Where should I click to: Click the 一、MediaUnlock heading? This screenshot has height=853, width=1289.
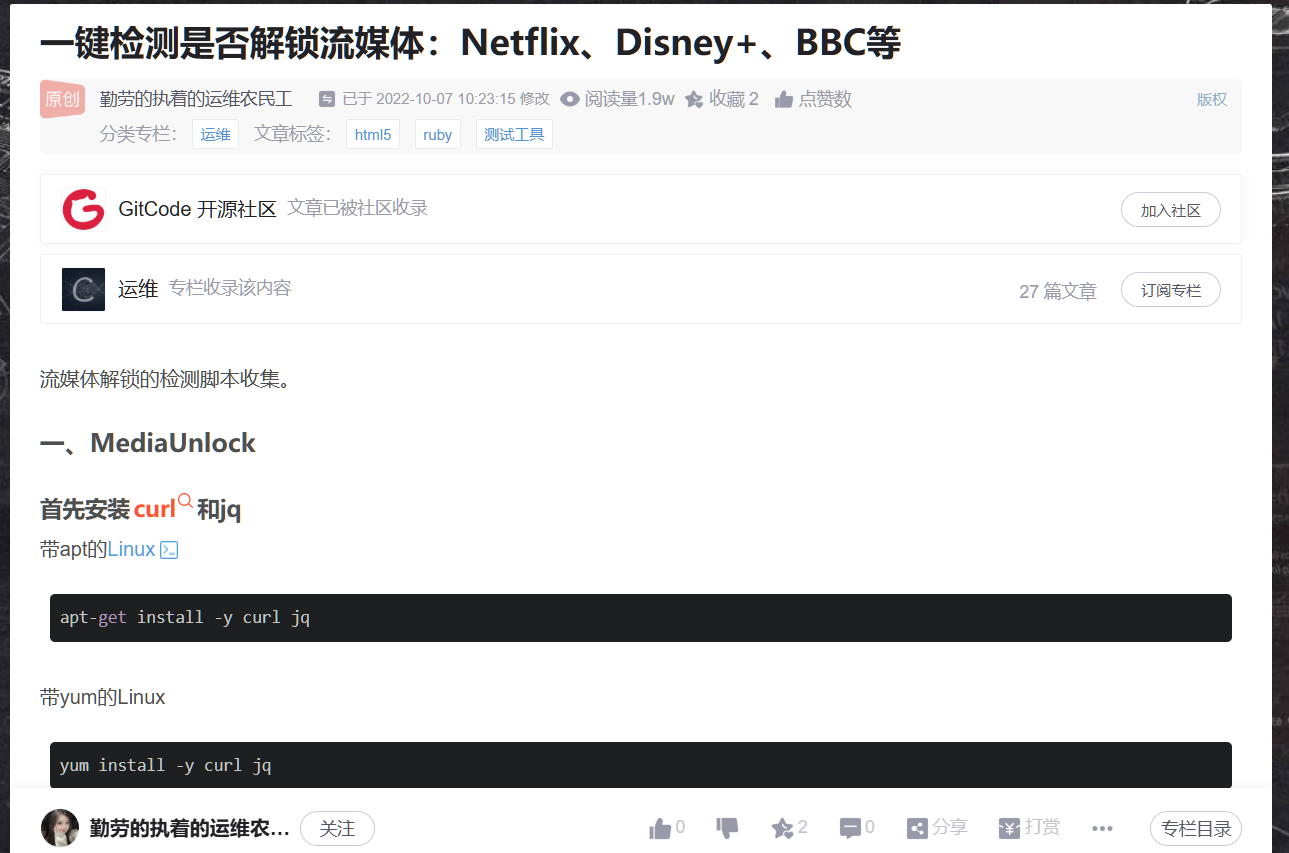pos(148,443)
